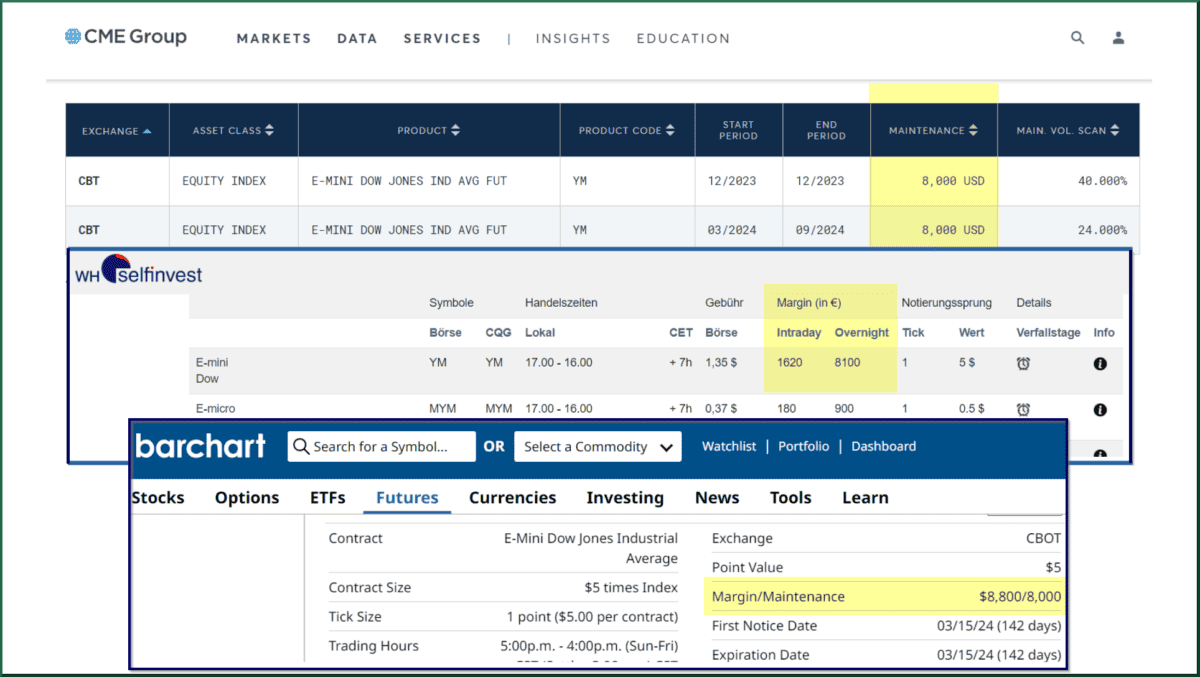Click the barchart logo

(200, 446)
